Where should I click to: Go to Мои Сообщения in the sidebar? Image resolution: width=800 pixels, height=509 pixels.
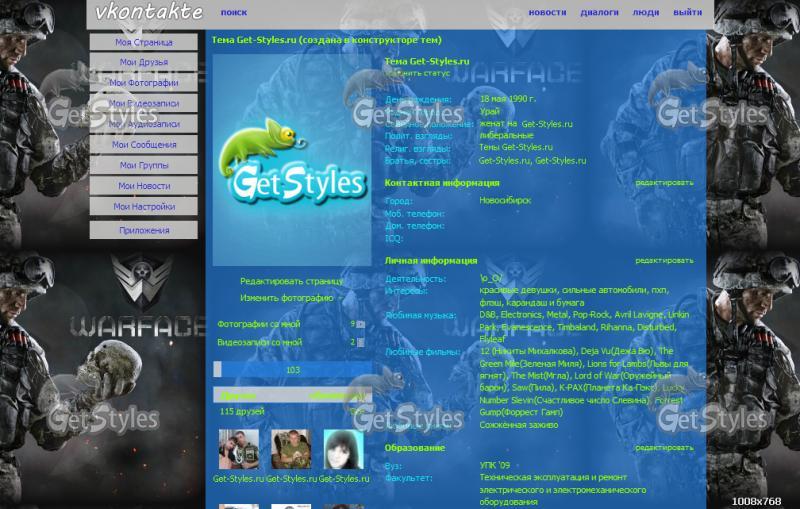(x=143, y=145)
